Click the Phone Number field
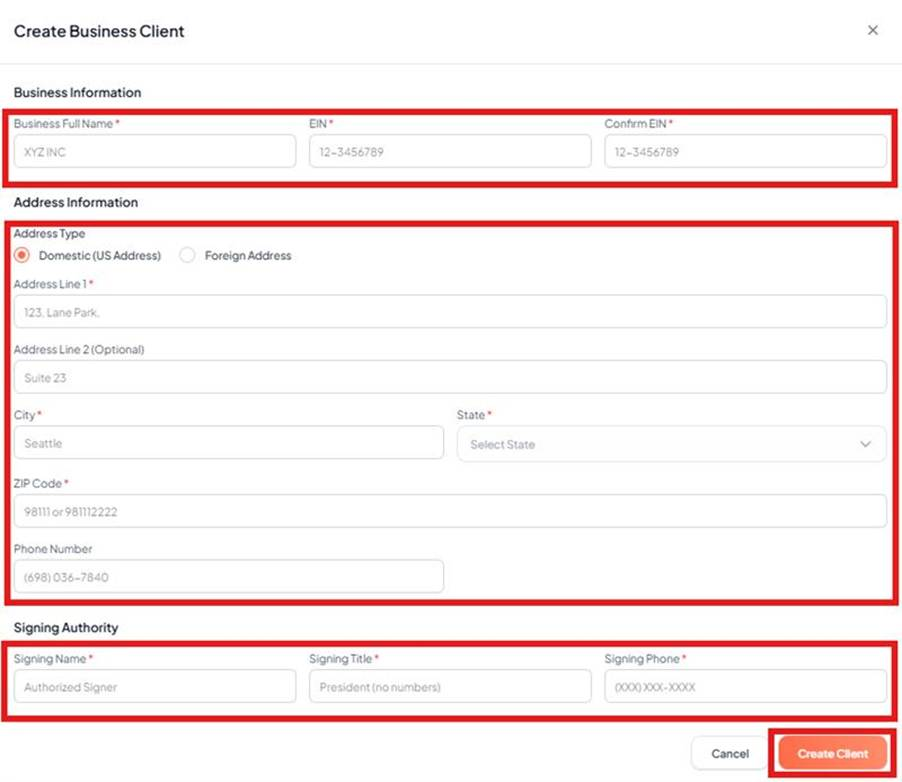Viewport: 902px width, 782px height. (x=229, y=576)
